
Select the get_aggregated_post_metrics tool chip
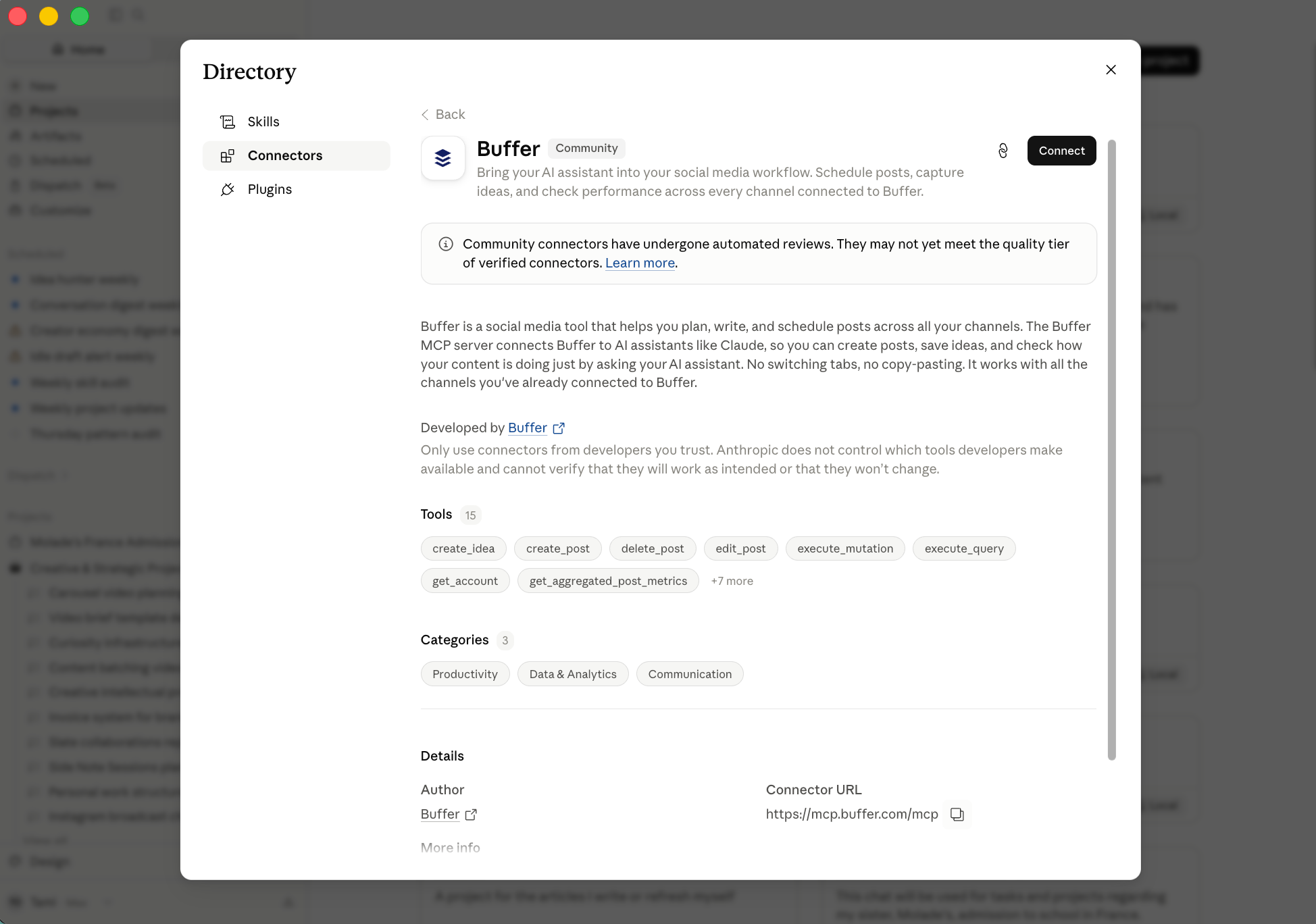(608, 581)
